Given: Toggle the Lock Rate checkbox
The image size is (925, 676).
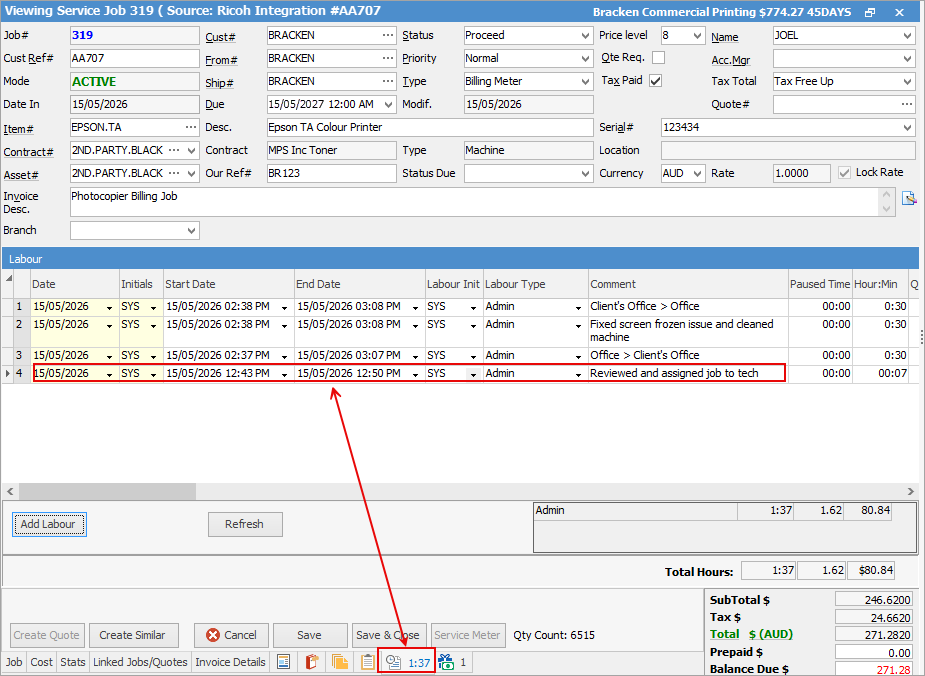Looking at the screenshot, I should point(844,173).
